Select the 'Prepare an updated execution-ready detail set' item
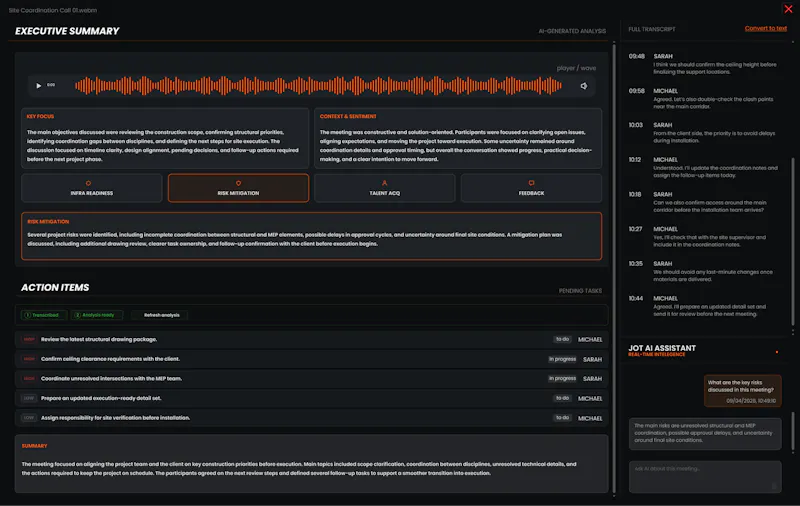Image resolution: width=800 pixels, height=506 pixels. pos(311,398)
